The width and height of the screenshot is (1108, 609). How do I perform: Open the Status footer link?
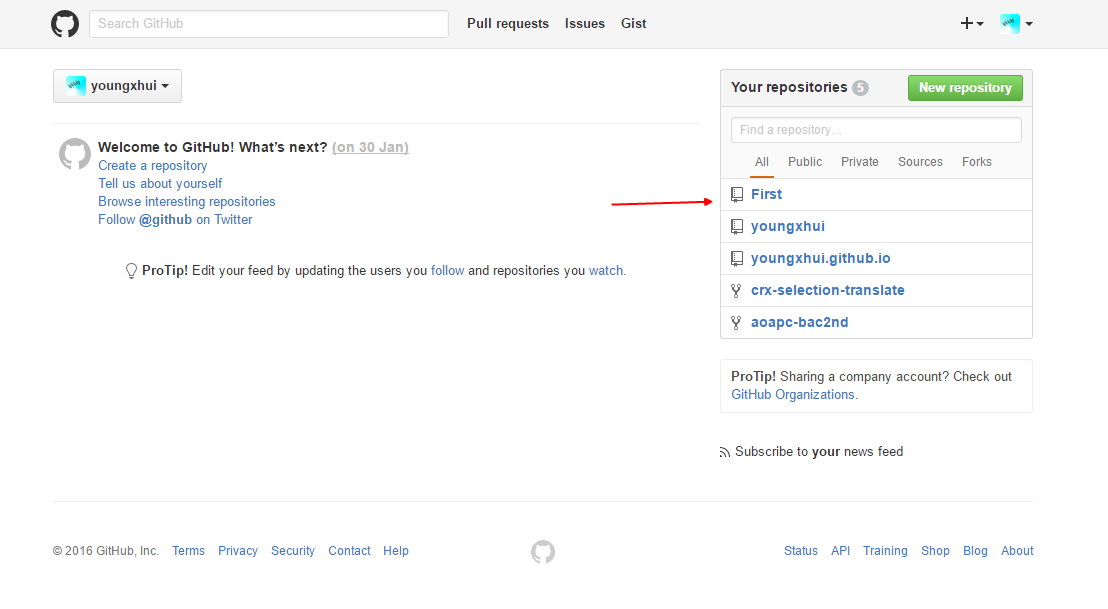801,551
